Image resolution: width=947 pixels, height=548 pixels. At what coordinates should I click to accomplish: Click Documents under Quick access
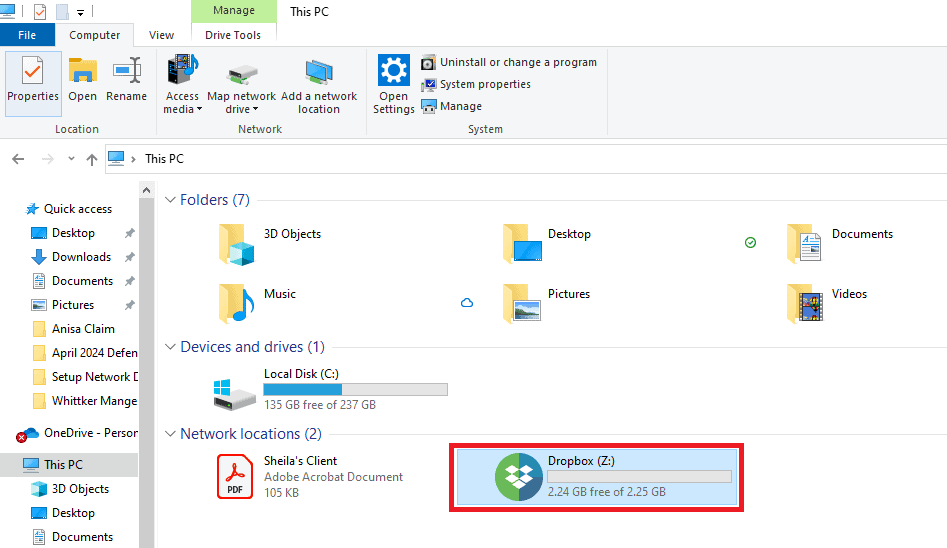[x=82, y=281]
